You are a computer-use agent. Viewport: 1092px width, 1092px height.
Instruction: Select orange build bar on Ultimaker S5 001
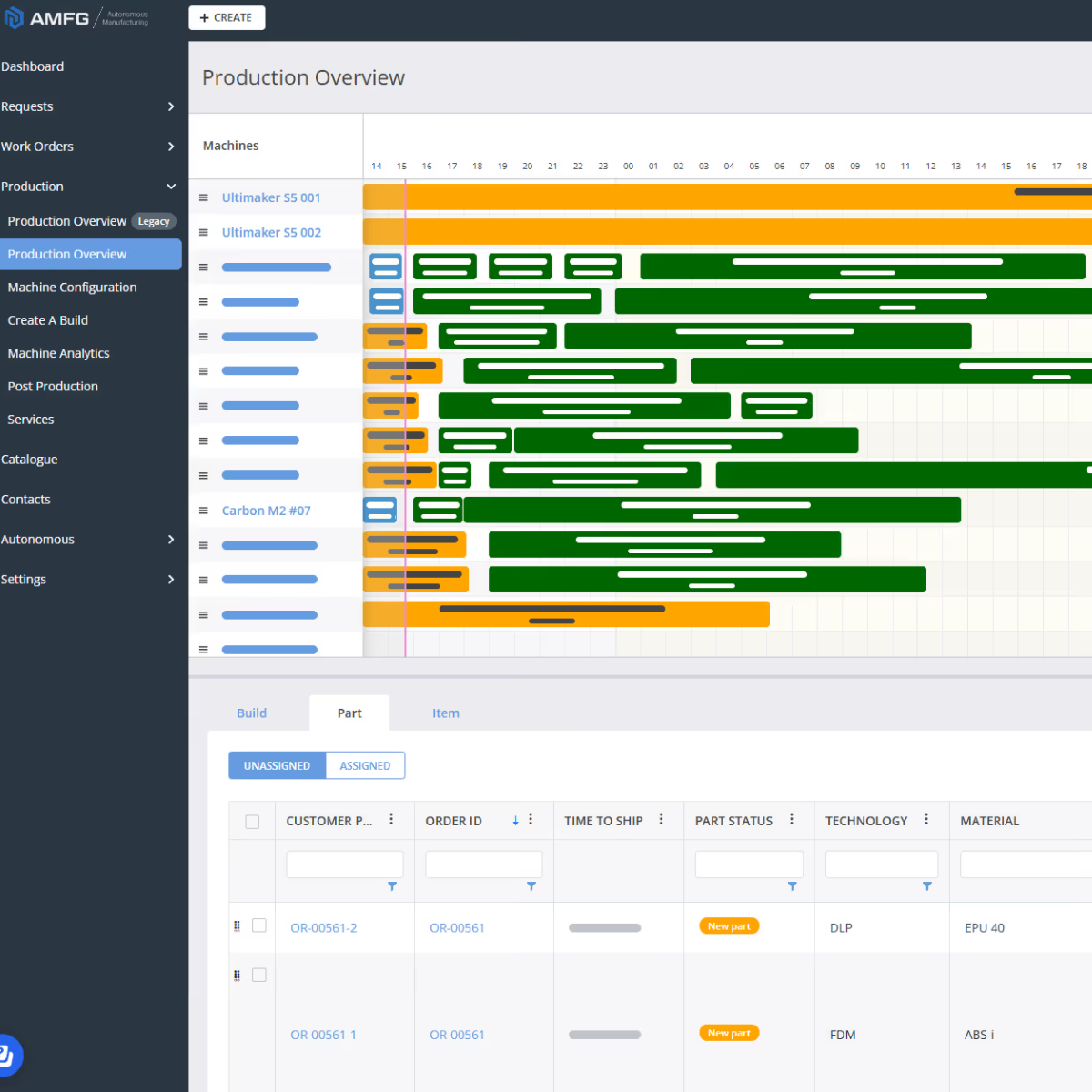click(727, 197)
